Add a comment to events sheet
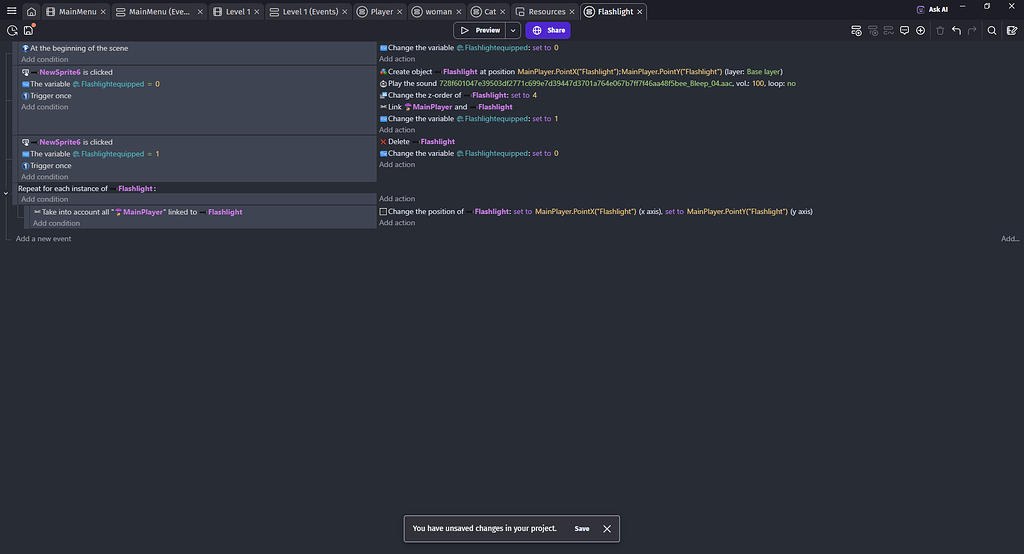1024x554 pixels. tap(904, 31)
